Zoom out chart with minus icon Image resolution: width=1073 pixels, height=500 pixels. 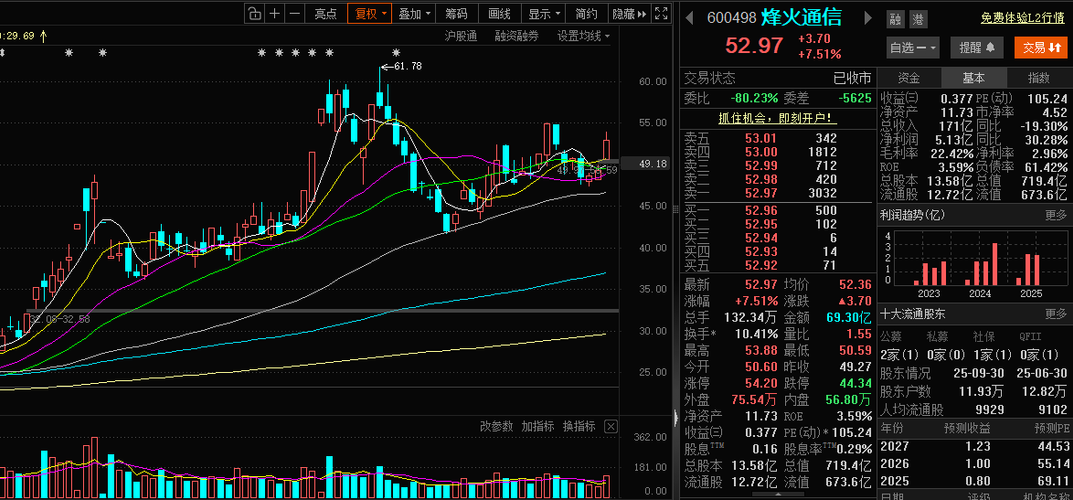295,13
